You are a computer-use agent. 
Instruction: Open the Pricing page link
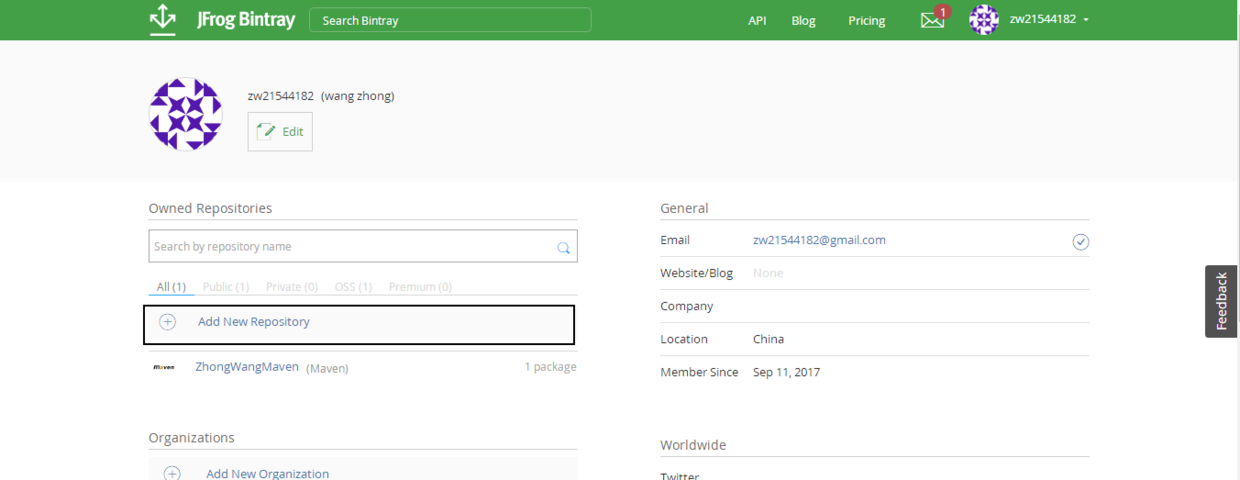click(x=866, y=20)
